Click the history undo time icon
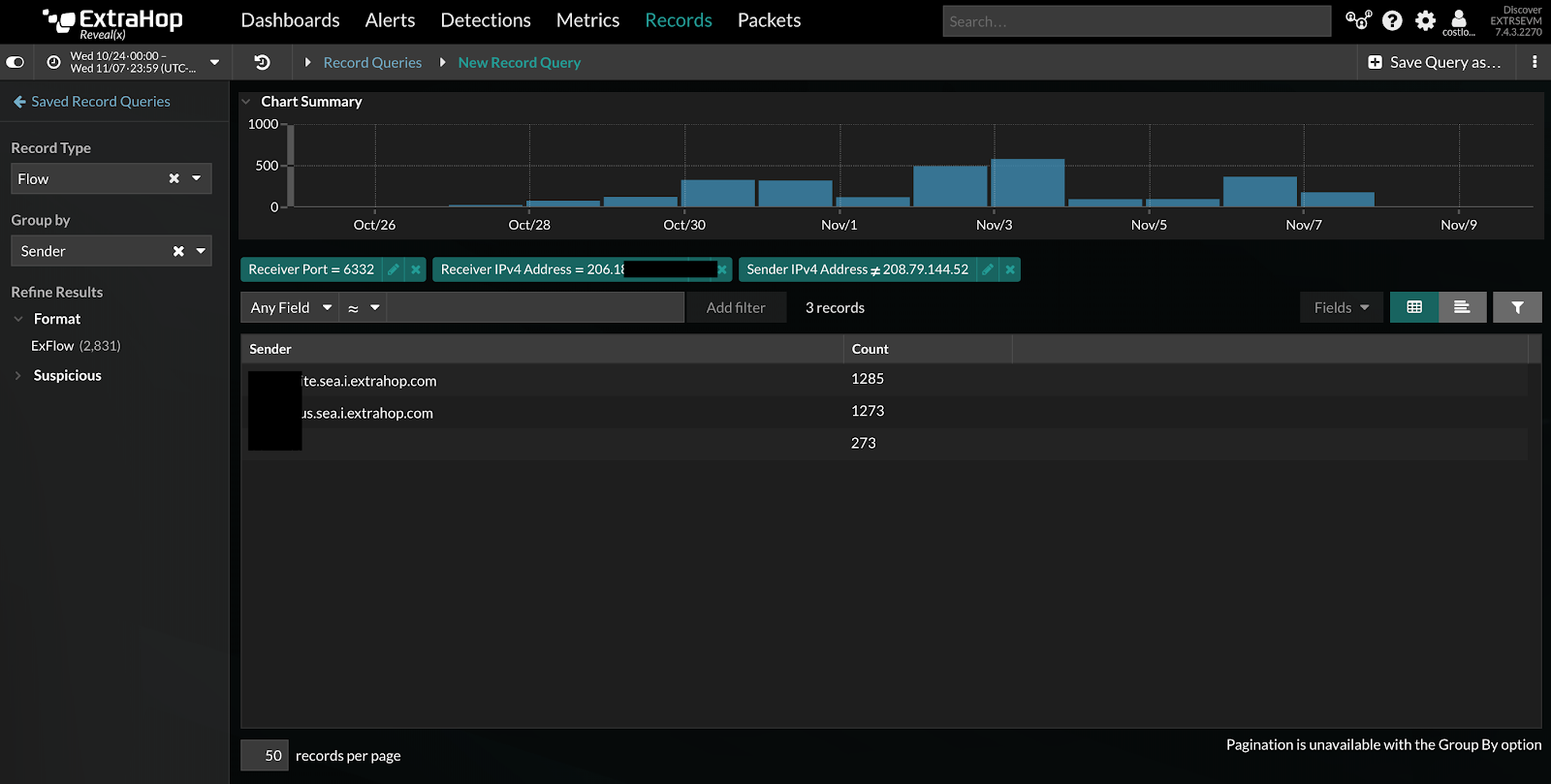 (262, 62)
